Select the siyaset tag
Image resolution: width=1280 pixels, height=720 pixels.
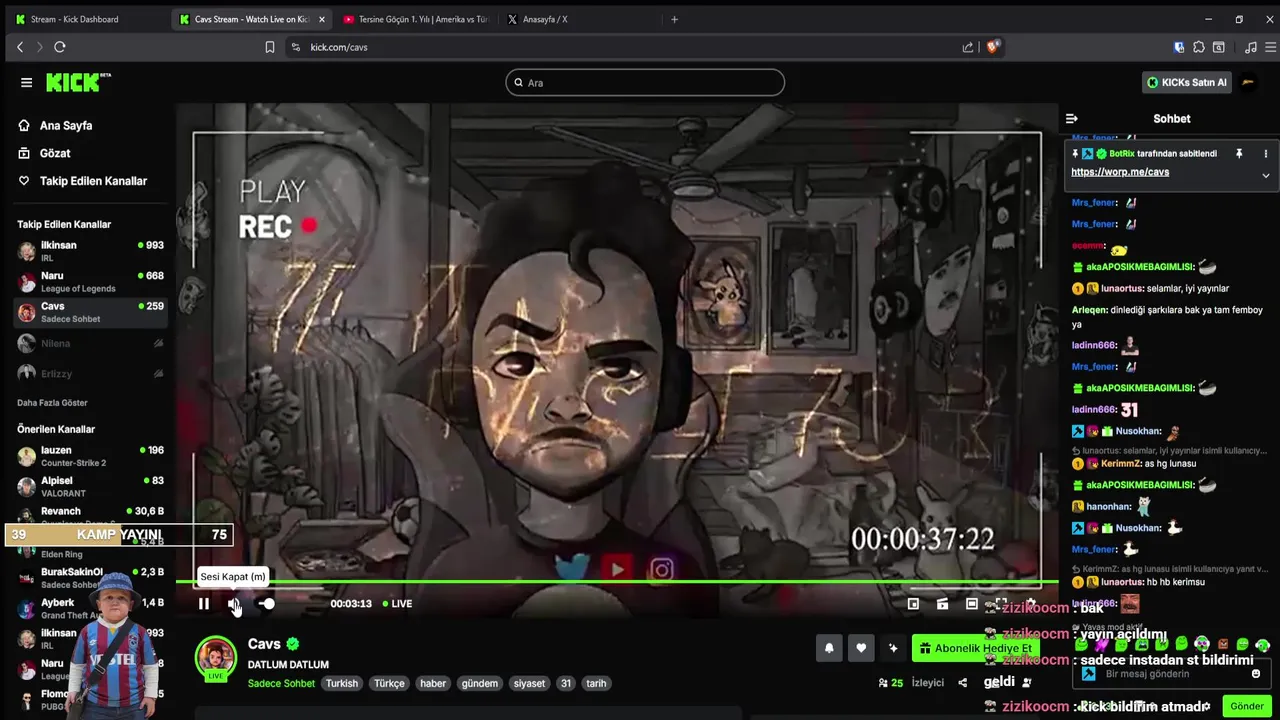tap(529, 684)
